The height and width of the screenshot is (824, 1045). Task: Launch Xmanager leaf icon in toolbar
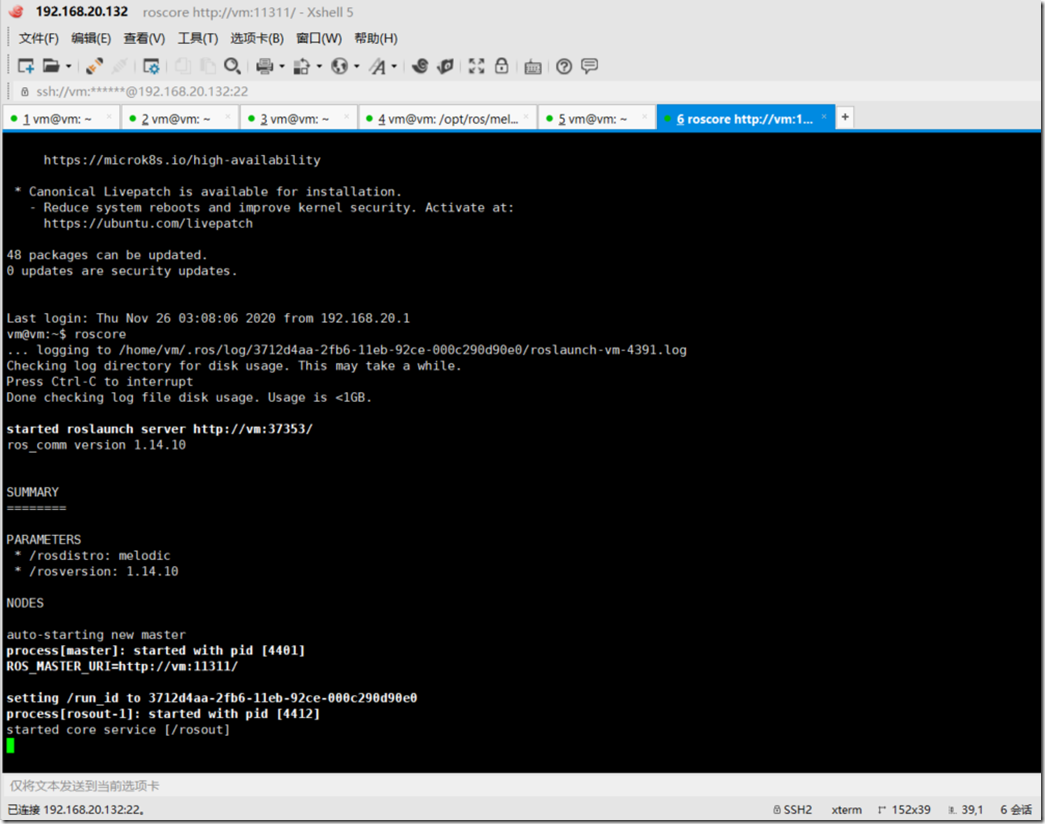[445, 66]
